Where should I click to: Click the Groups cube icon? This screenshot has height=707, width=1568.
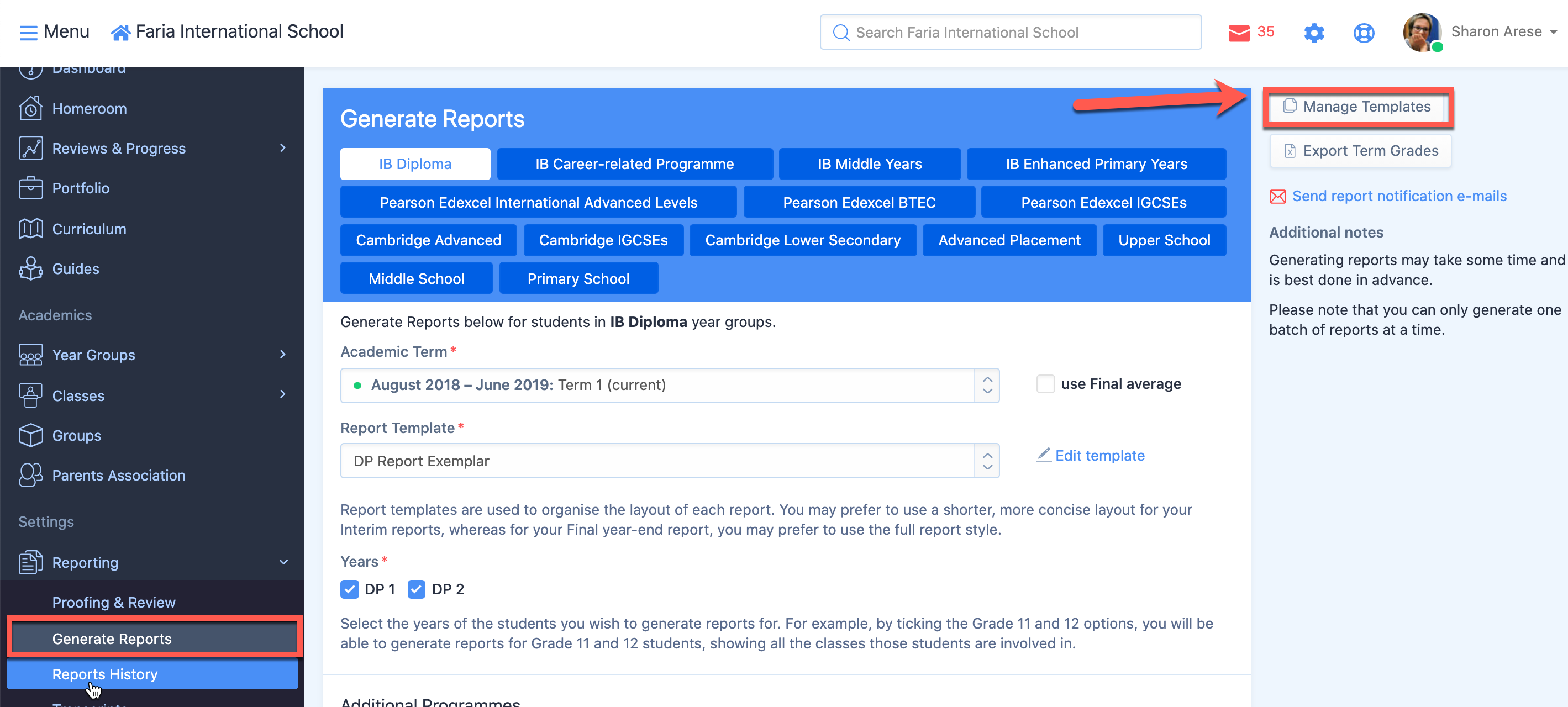pos(30,435)
